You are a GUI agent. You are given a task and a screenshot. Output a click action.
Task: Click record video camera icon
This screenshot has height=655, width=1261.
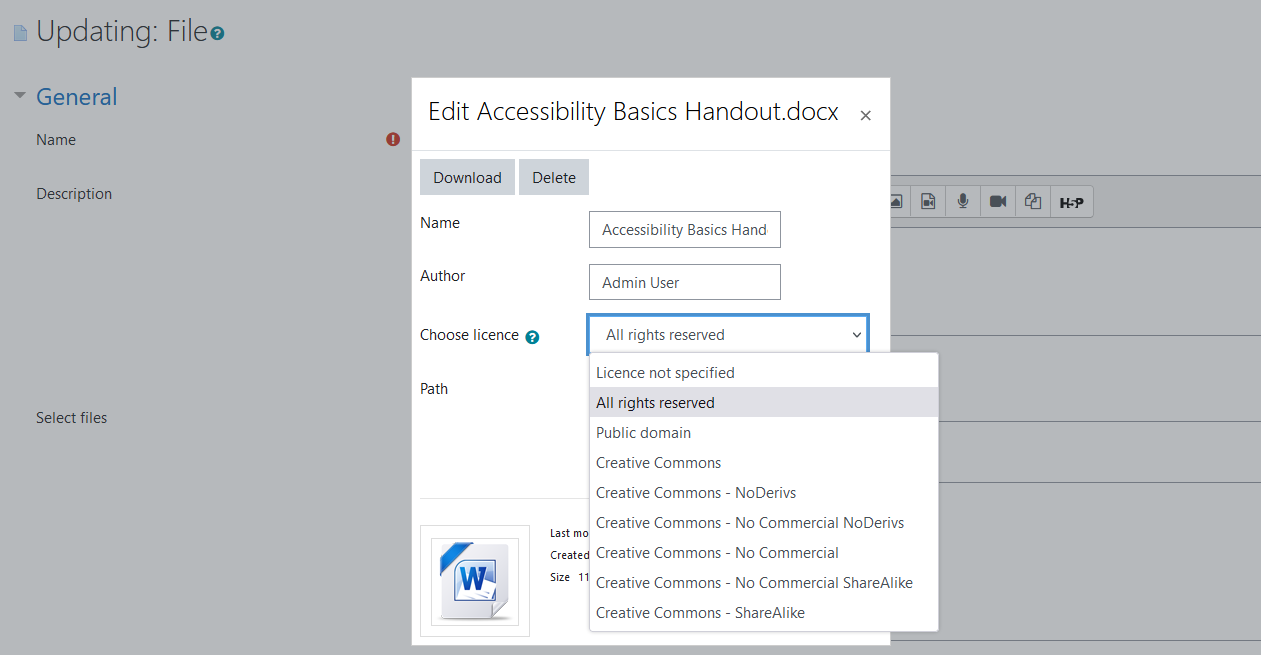[997, 202]
